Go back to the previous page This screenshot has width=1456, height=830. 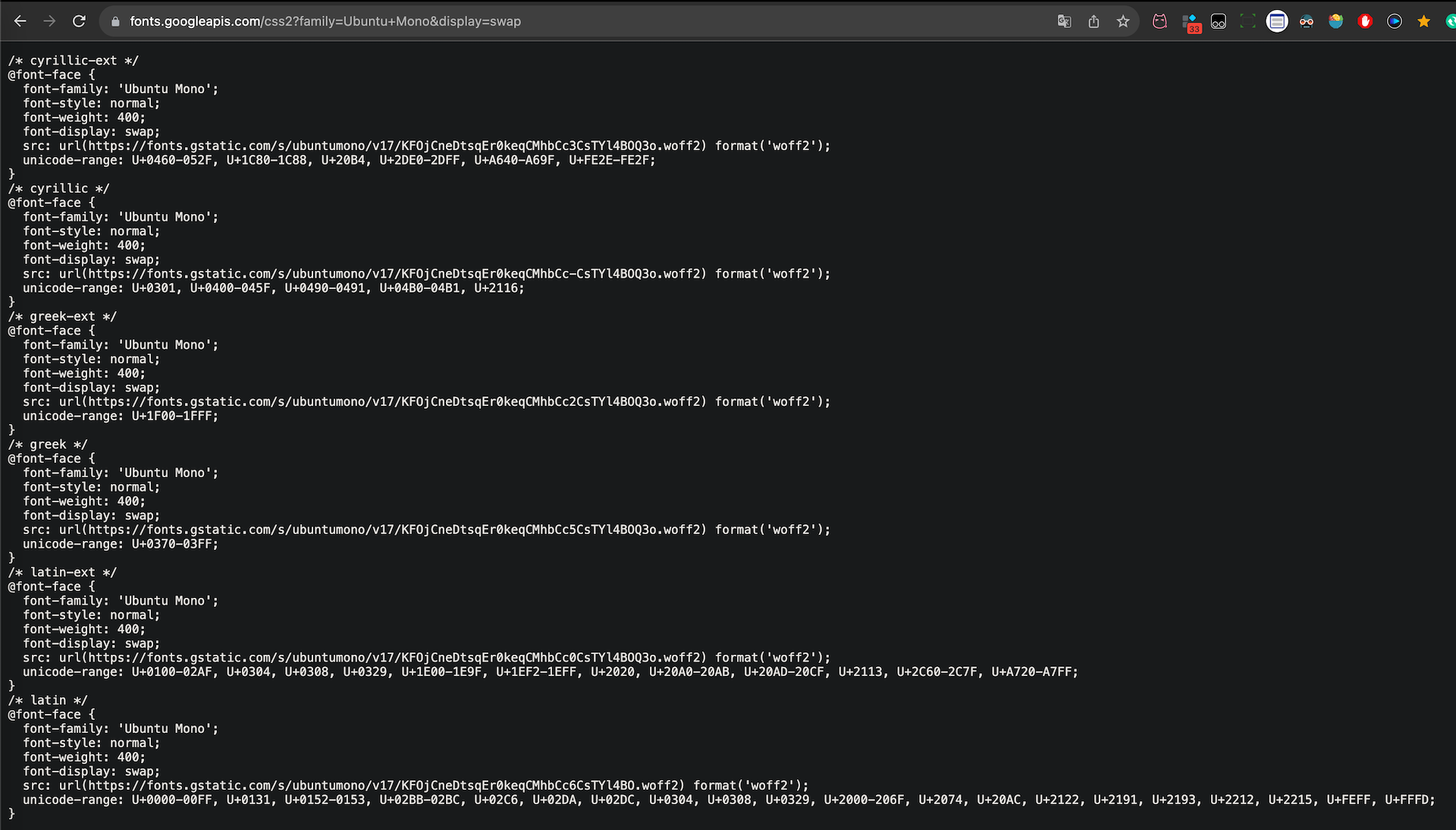point(20,21)
